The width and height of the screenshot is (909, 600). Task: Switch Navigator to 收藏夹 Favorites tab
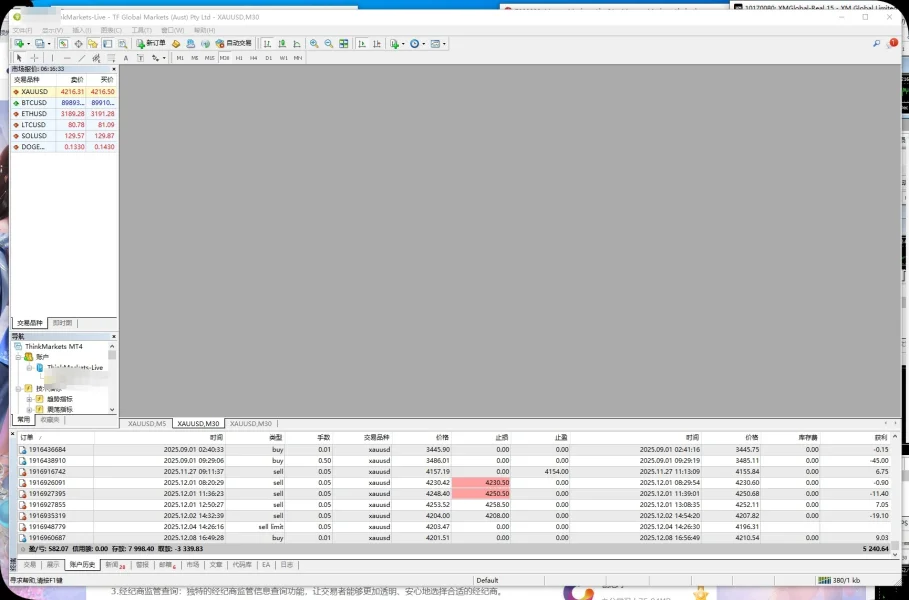pos(50,420)
